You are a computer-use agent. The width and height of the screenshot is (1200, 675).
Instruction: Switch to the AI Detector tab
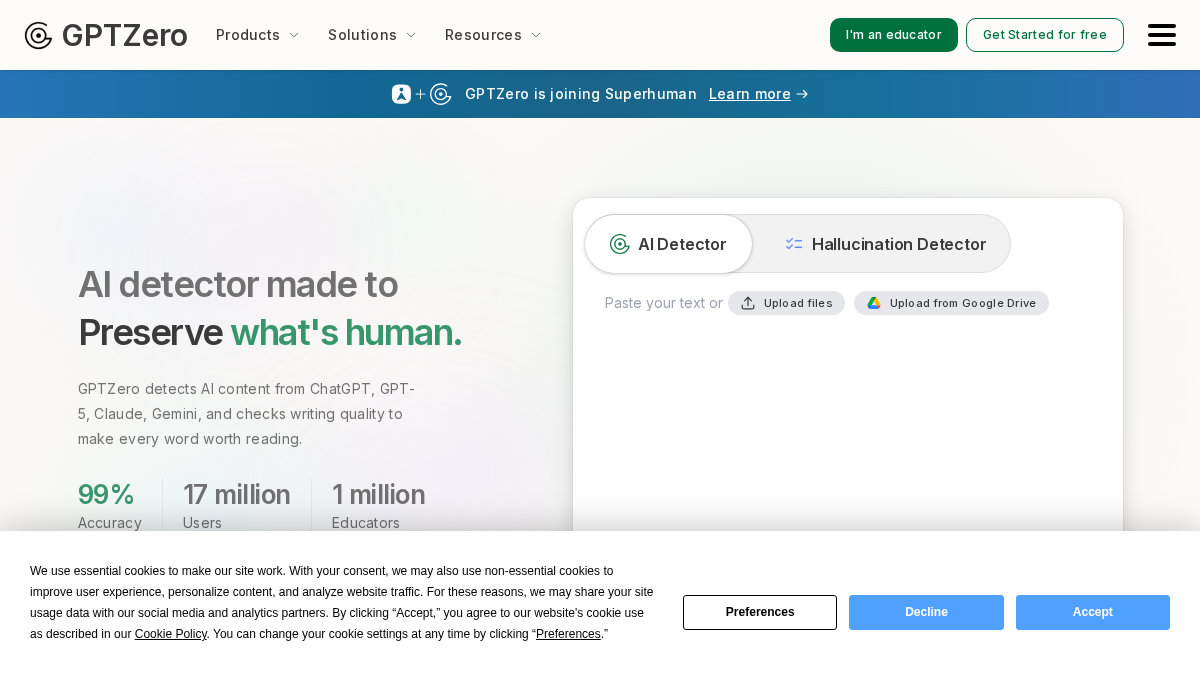(x=669, y=244)
